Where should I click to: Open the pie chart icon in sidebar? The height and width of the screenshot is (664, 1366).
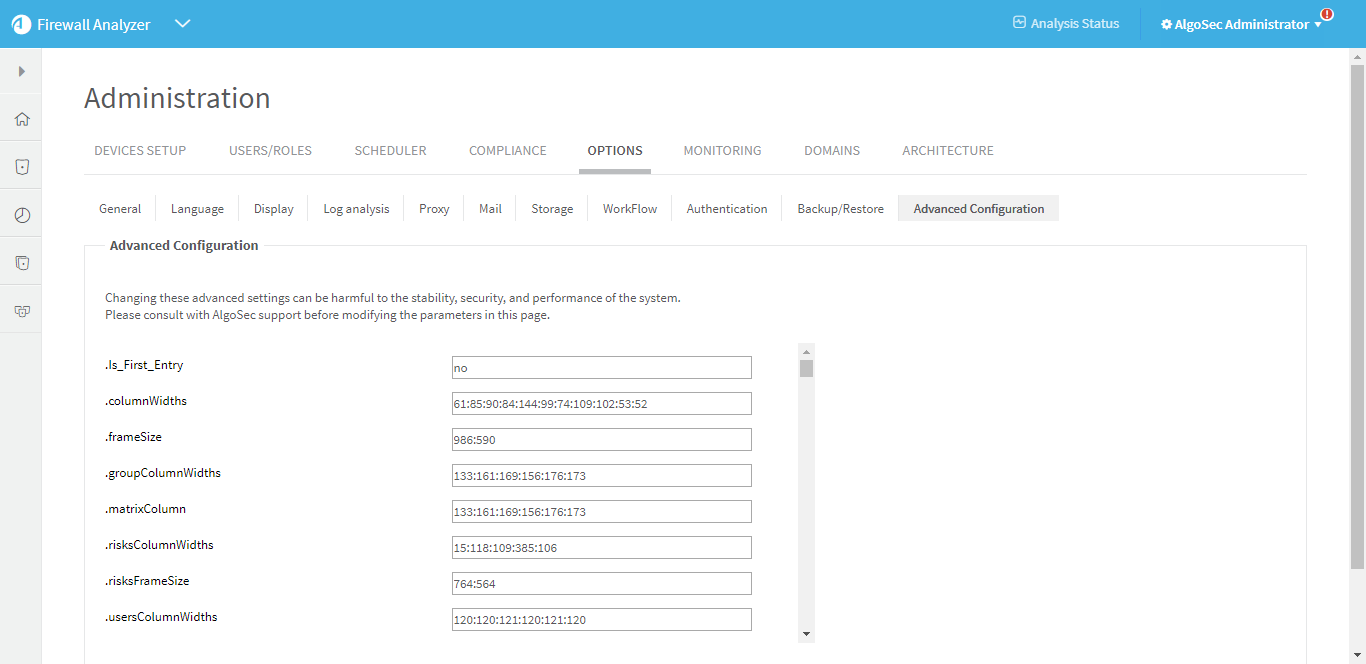coord(21,215)
